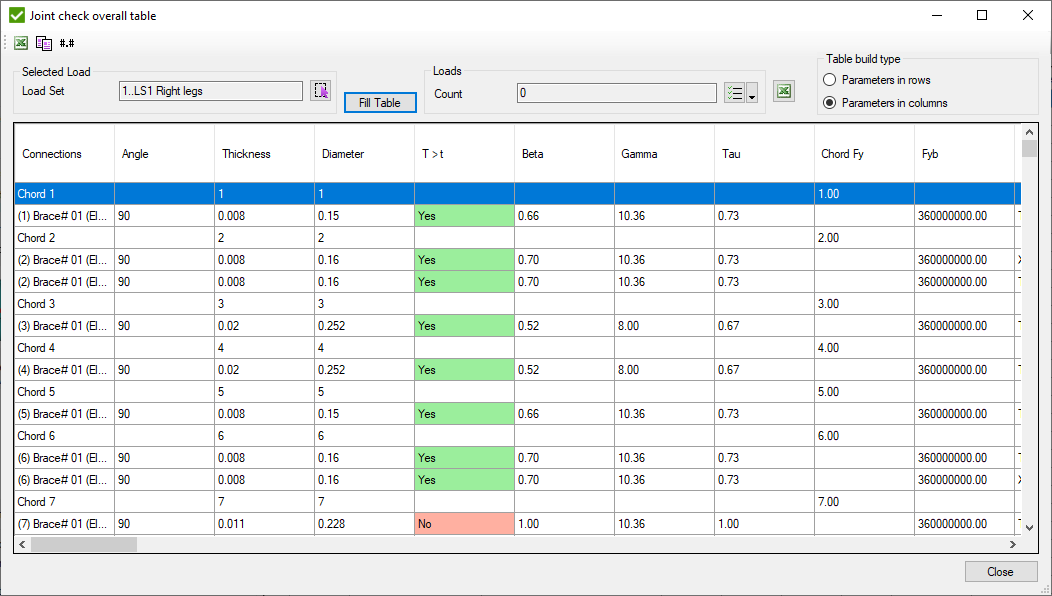
Task: Click the Close button
Action: point(999,572)
